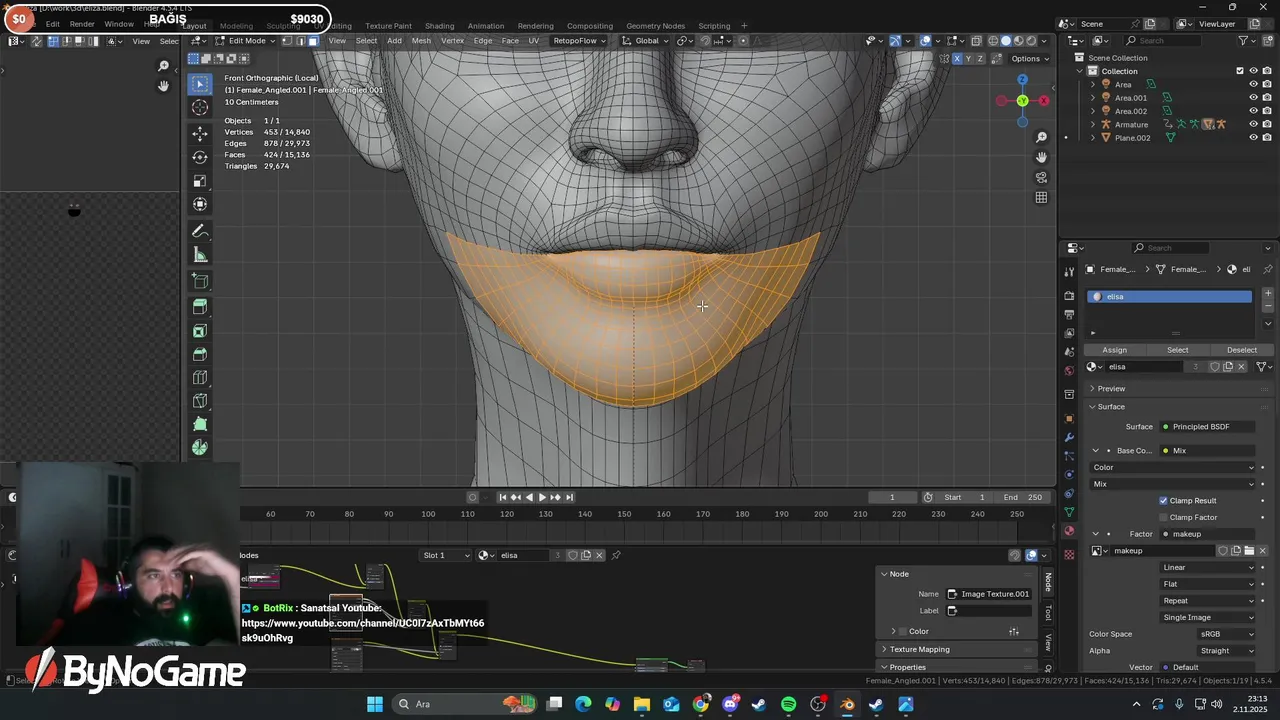Choose the Extrude Region tool

pos(200,306)
